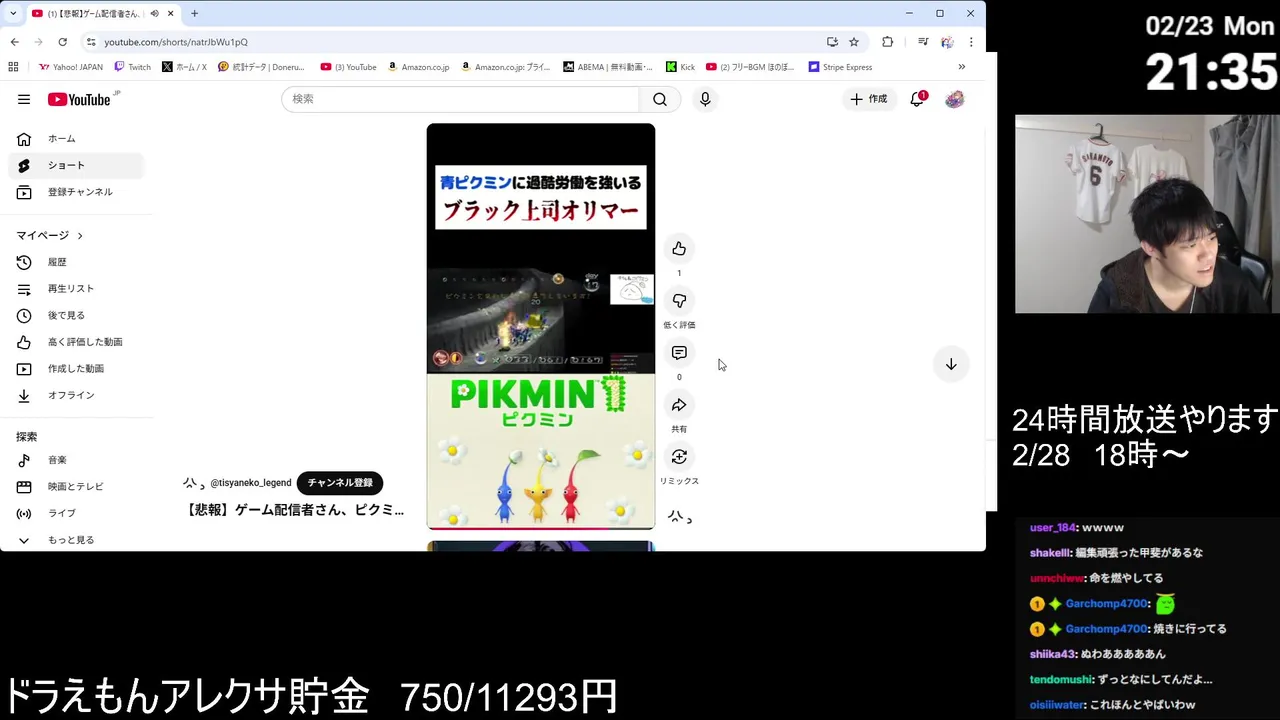Click the short title 【悲報】ゲーム配信者さん
The height and width of the screenshot is (720, 1280).
pyautogui.click(x=296, y=510)
